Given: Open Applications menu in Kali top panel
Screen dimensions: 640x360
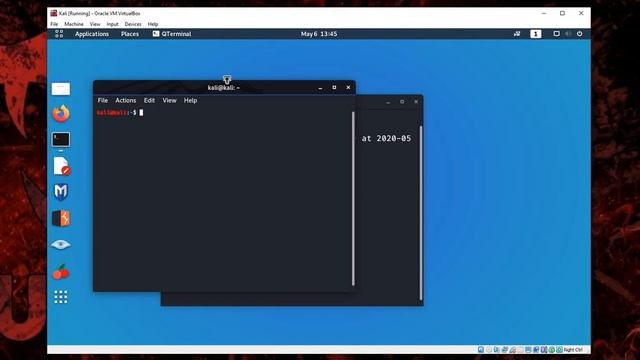Looking at the screenshot, I should click(x=92, y=34).
